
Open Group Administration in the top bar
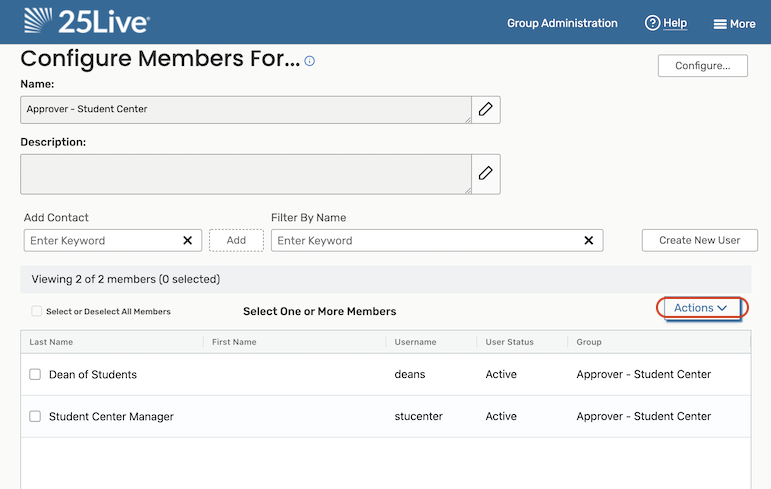(562, 23)
